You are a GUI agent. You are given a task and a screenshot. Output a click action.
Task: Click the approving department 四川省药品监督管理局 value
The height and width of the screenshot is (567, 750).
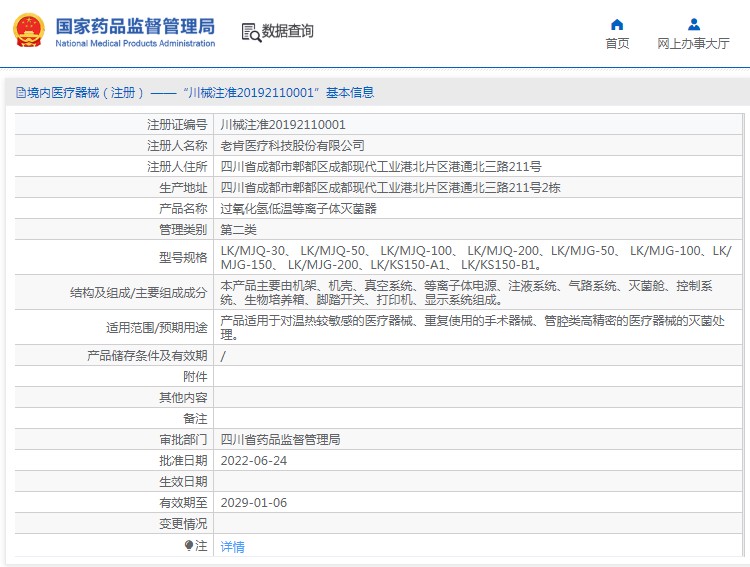(x=280, y=440)
